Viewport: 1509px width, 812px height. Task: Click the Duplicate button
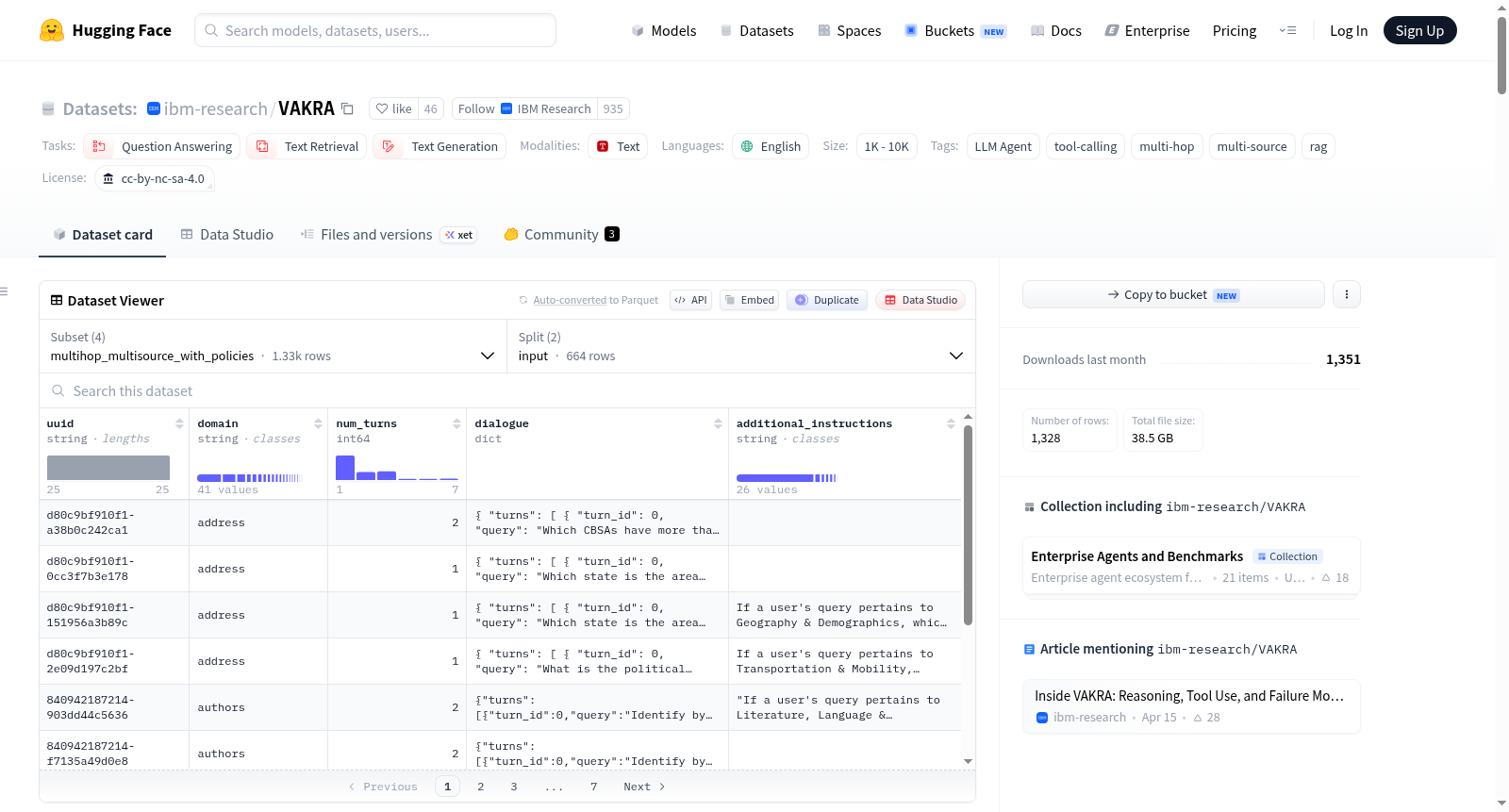pos(827,300)
